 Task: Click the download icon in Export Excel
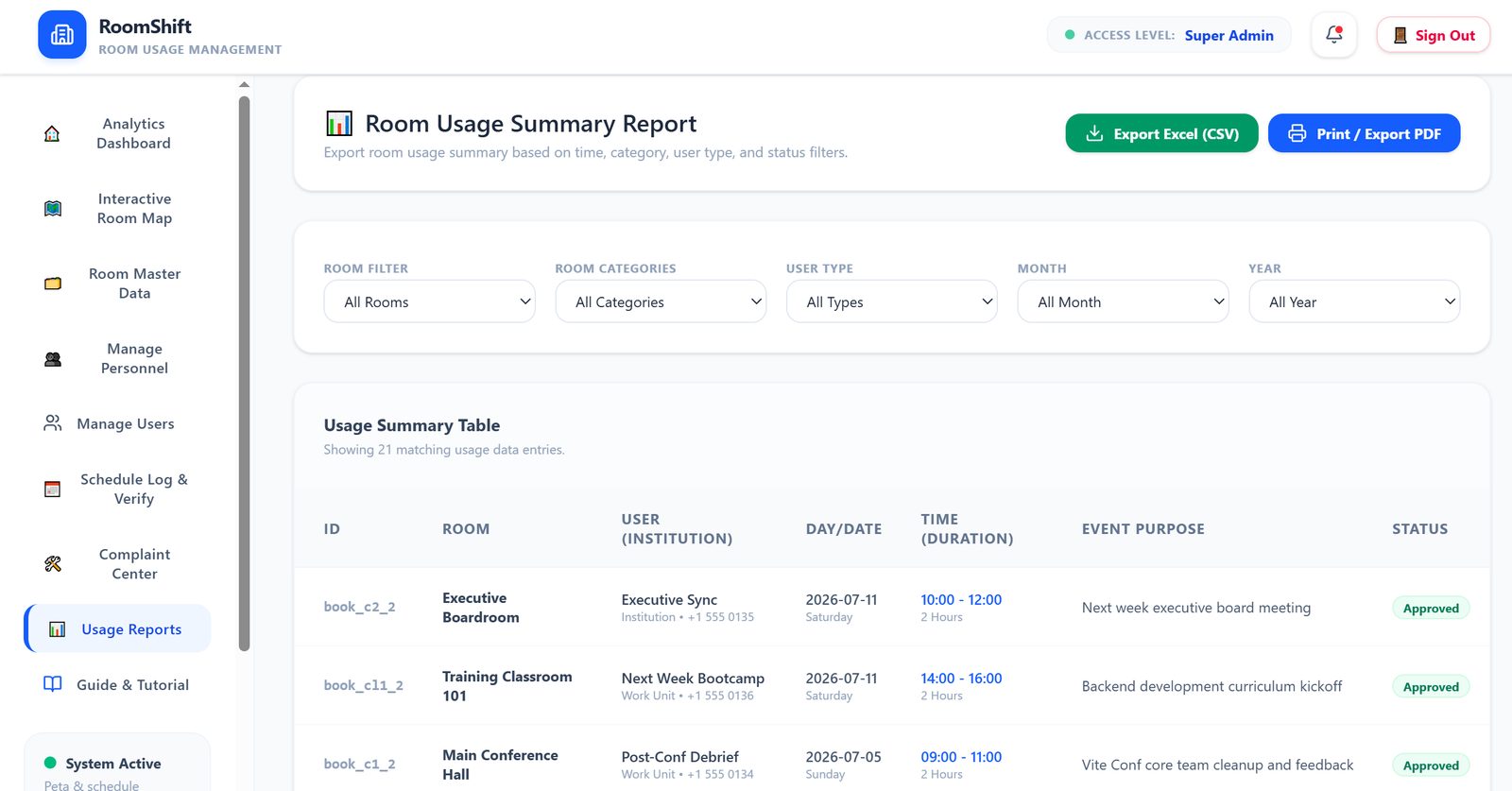pos(1094,133)
